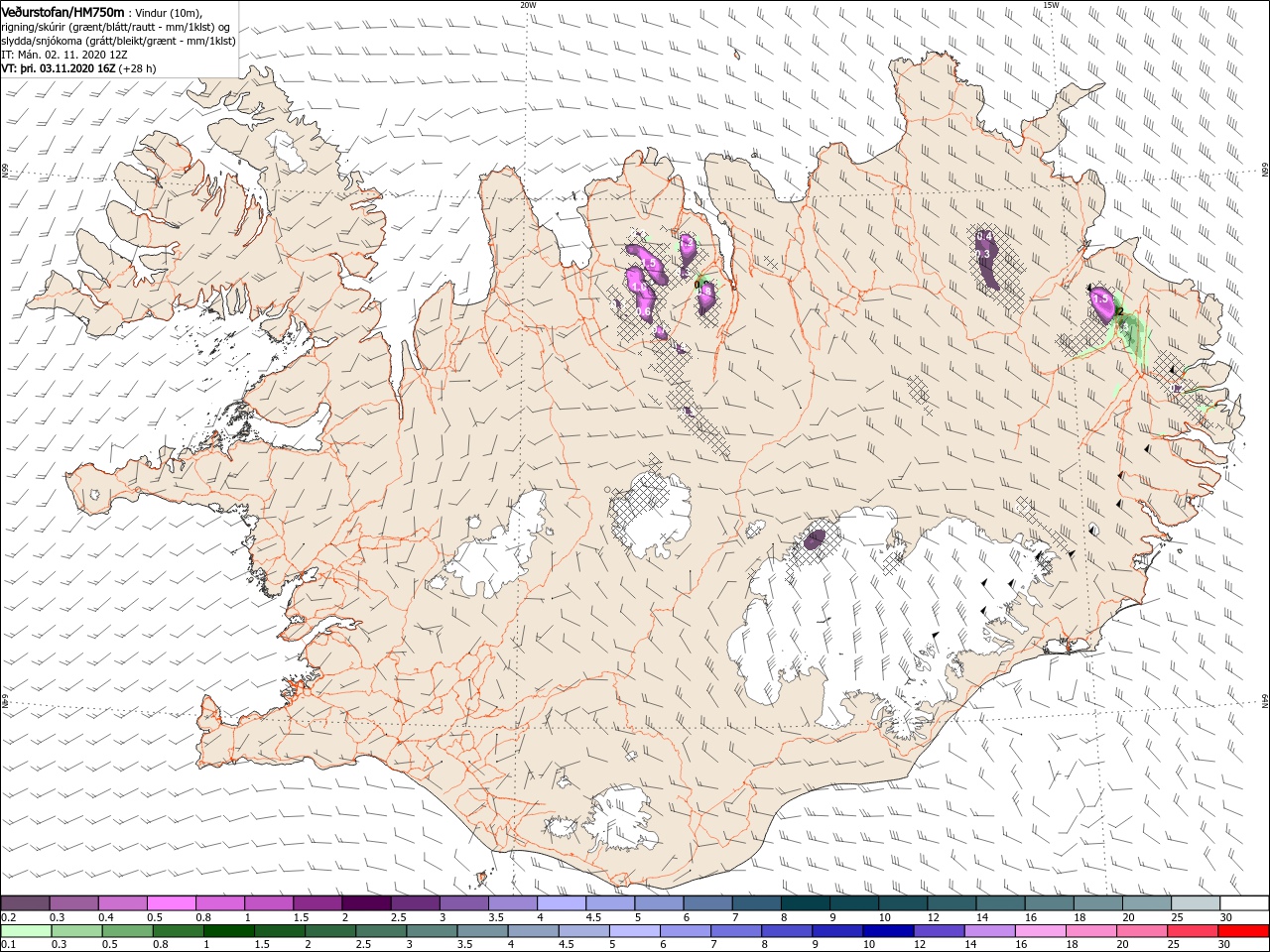Viewport: 1270px width, 952px height.
Task: Click the lower legend swatch between 2 and 2.5
Action: [x=330, y=931]
